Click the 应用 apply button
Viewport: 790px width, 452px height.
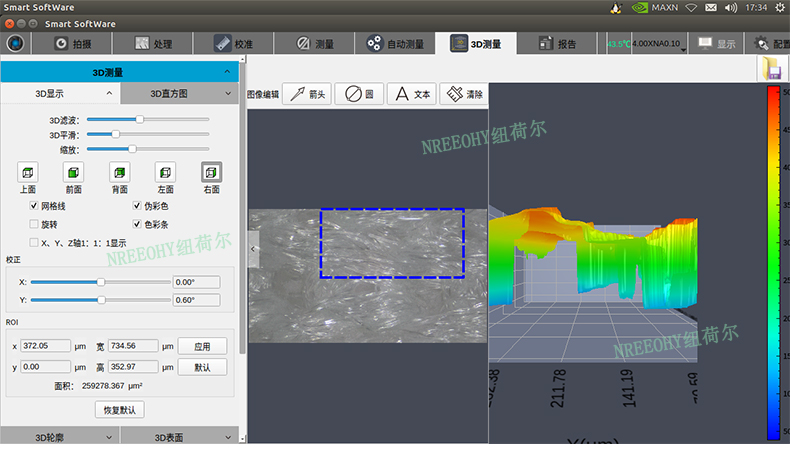click(203, 346)
